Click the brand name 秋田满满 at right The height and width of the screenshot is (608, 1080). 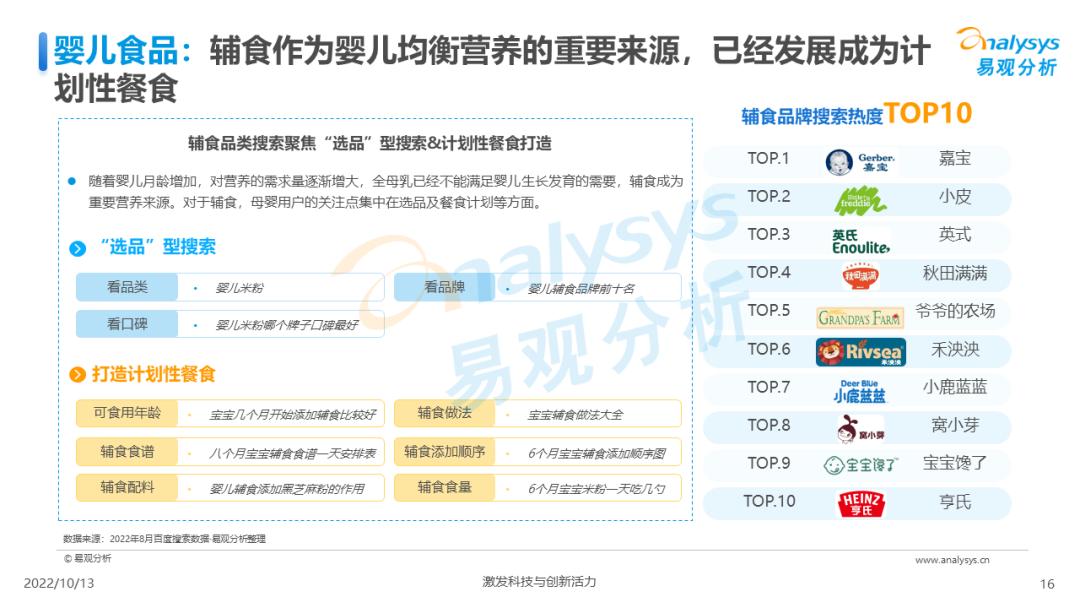(x=955, y=273)
